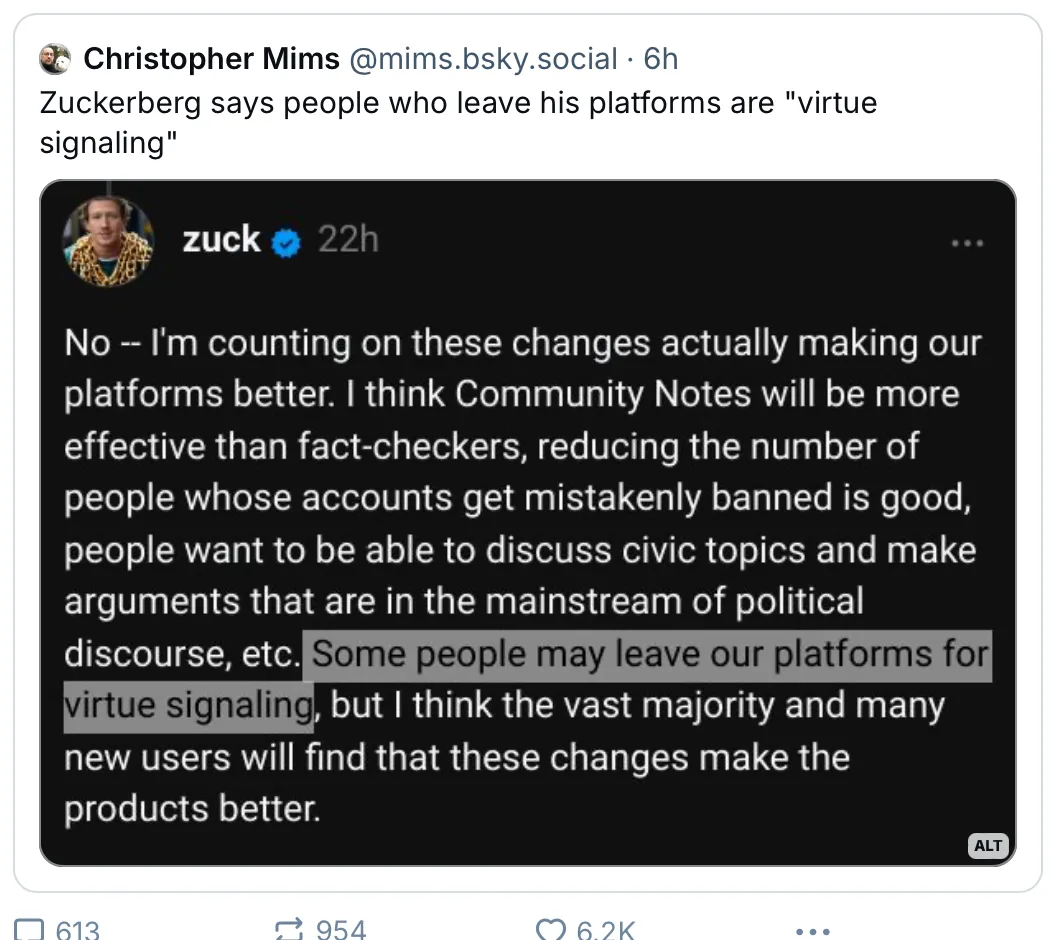The width and height of the screenshot is (1064, 940).
Task: Like the post with the heart icon
Action: [x=550, y=930]
